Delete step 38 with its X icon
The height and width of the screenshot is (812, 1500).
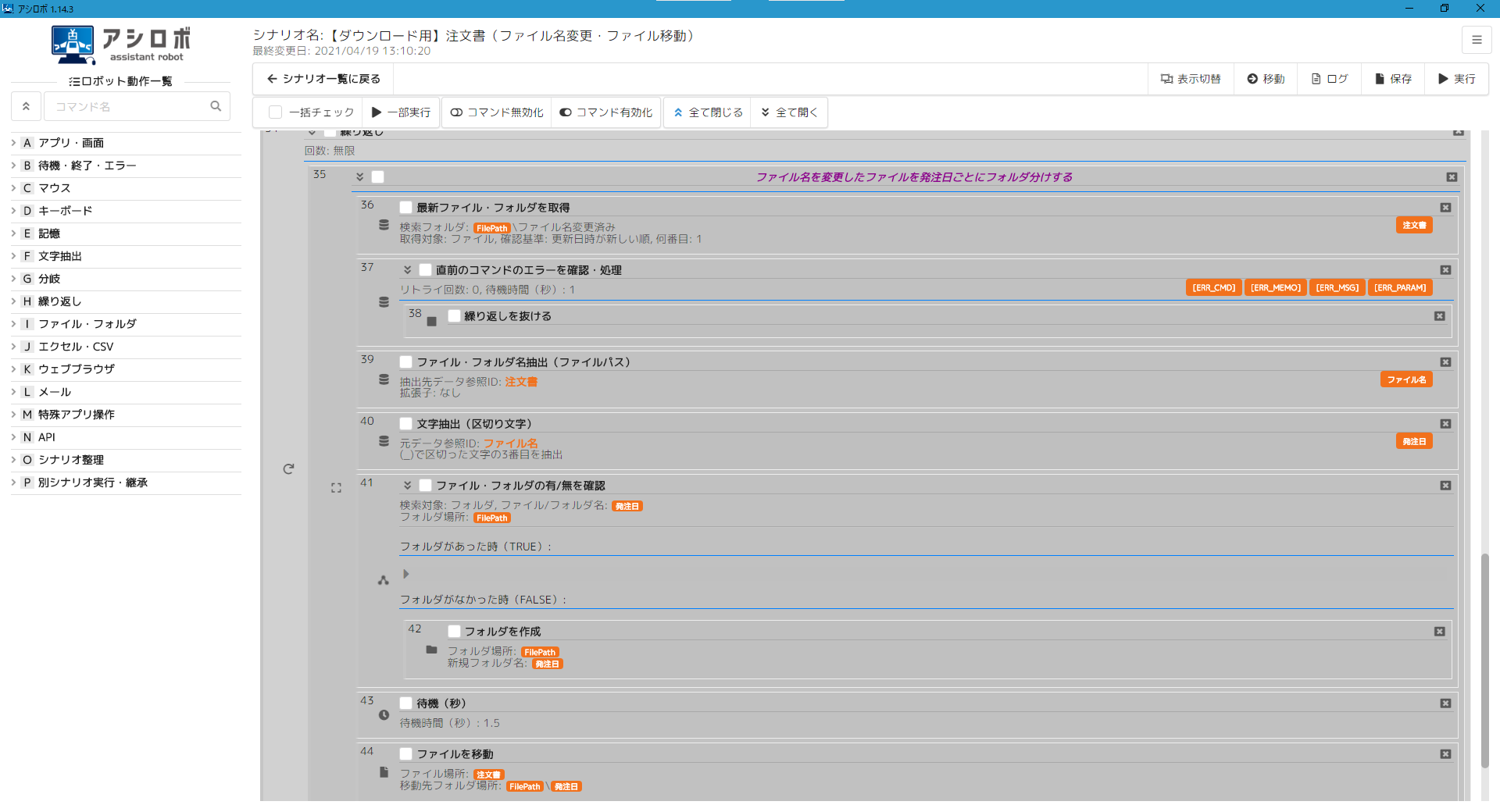(1439, 316)
